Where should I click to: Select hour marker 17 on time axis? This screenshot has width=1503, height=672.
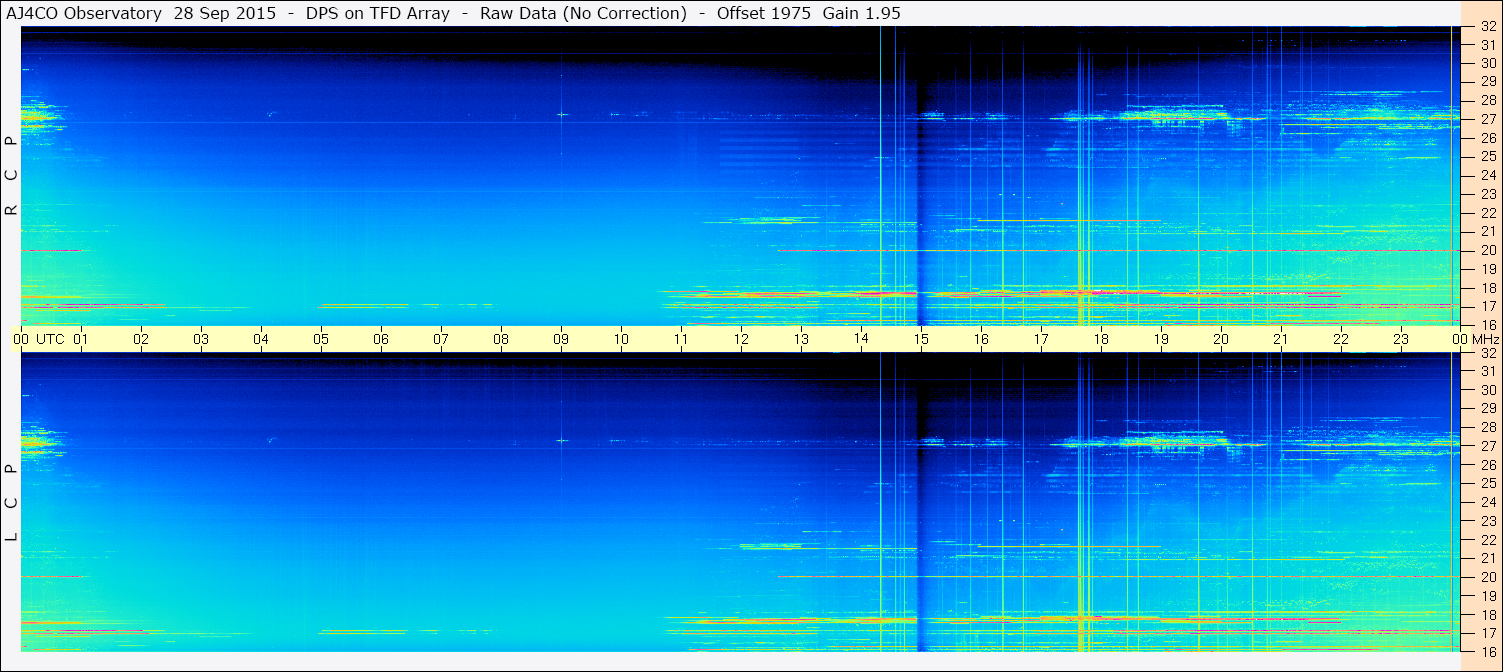(x=1041, y=339)
